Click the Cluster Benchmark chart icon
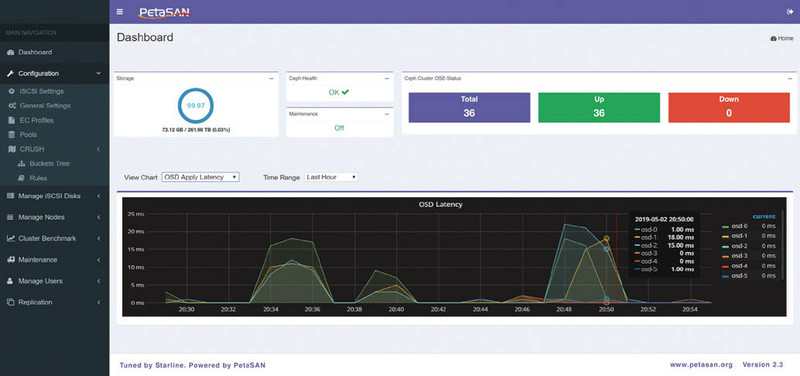 [11, 238]
